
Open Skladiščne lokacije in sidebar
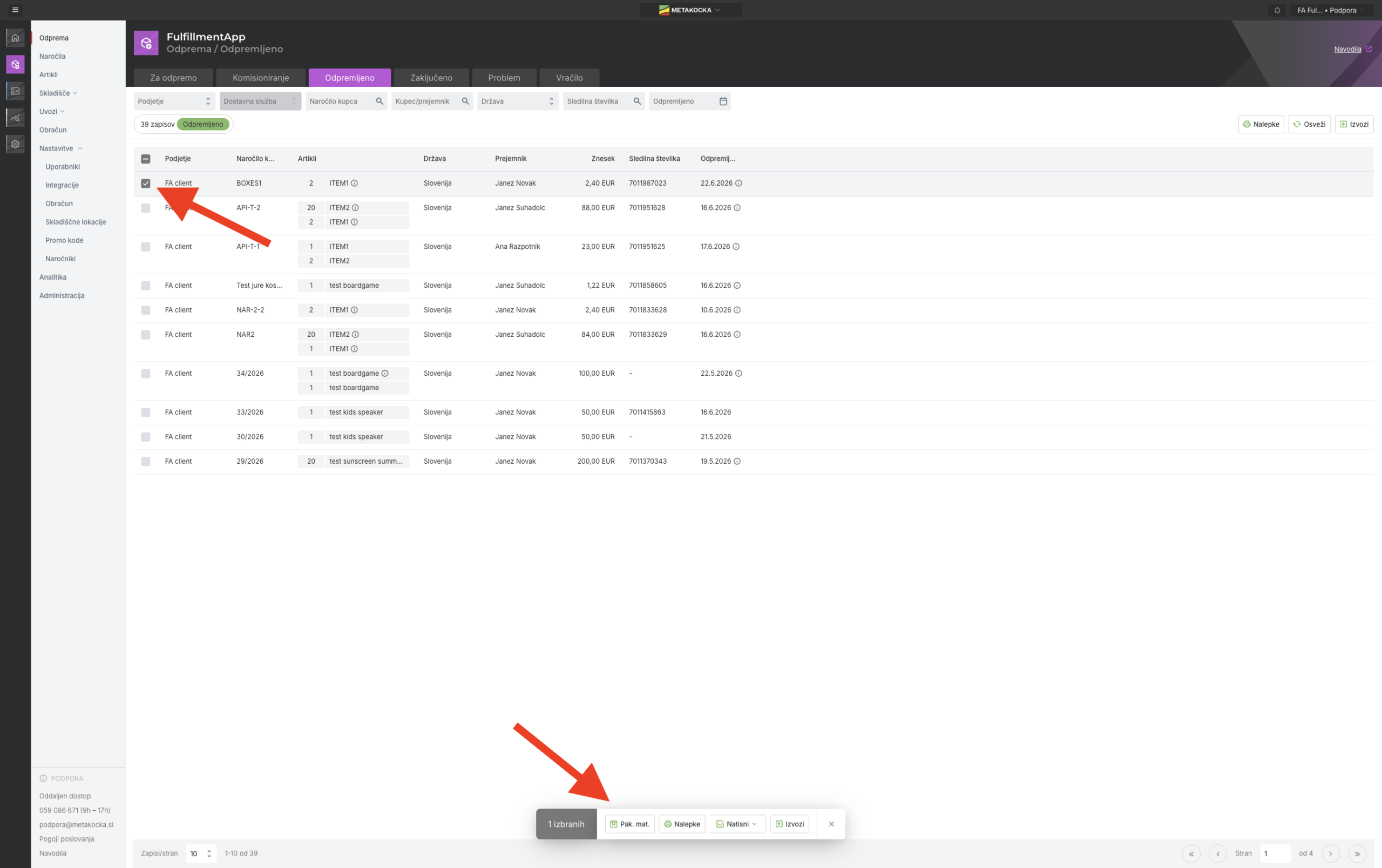tap(76, 222)
